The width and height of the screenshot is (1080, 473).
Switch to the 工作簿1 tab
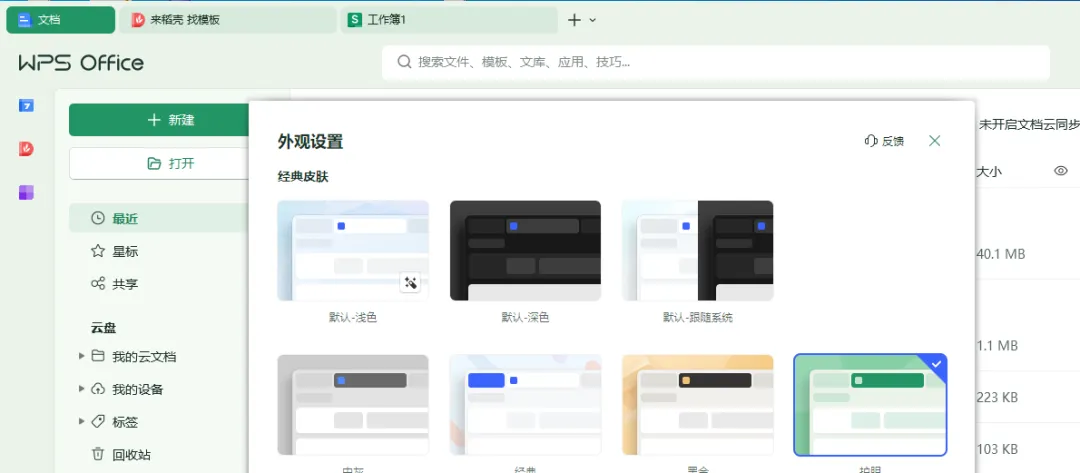click(x=449, y=20)
